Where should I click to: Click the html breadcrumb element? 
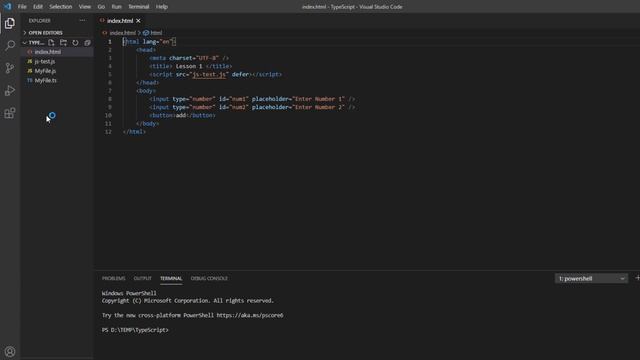(x=156, y=33)
